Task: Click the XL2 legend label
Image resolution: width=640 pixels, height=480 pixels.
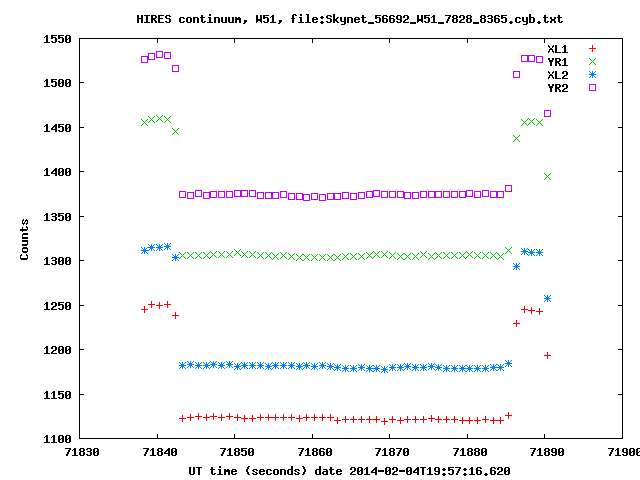Action: pos(558,75)
